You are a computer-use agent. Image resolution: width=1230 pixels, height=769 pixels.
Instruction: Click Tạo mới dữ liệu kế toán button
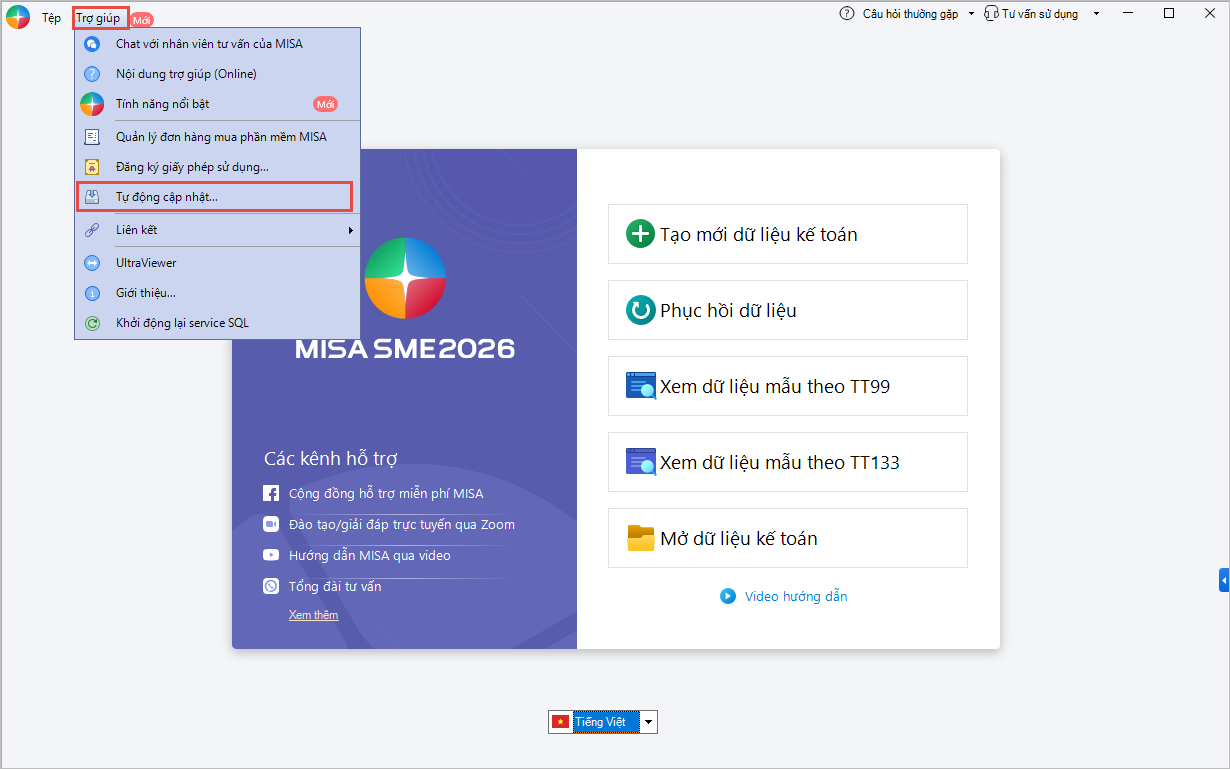click(x=787, y=234)
